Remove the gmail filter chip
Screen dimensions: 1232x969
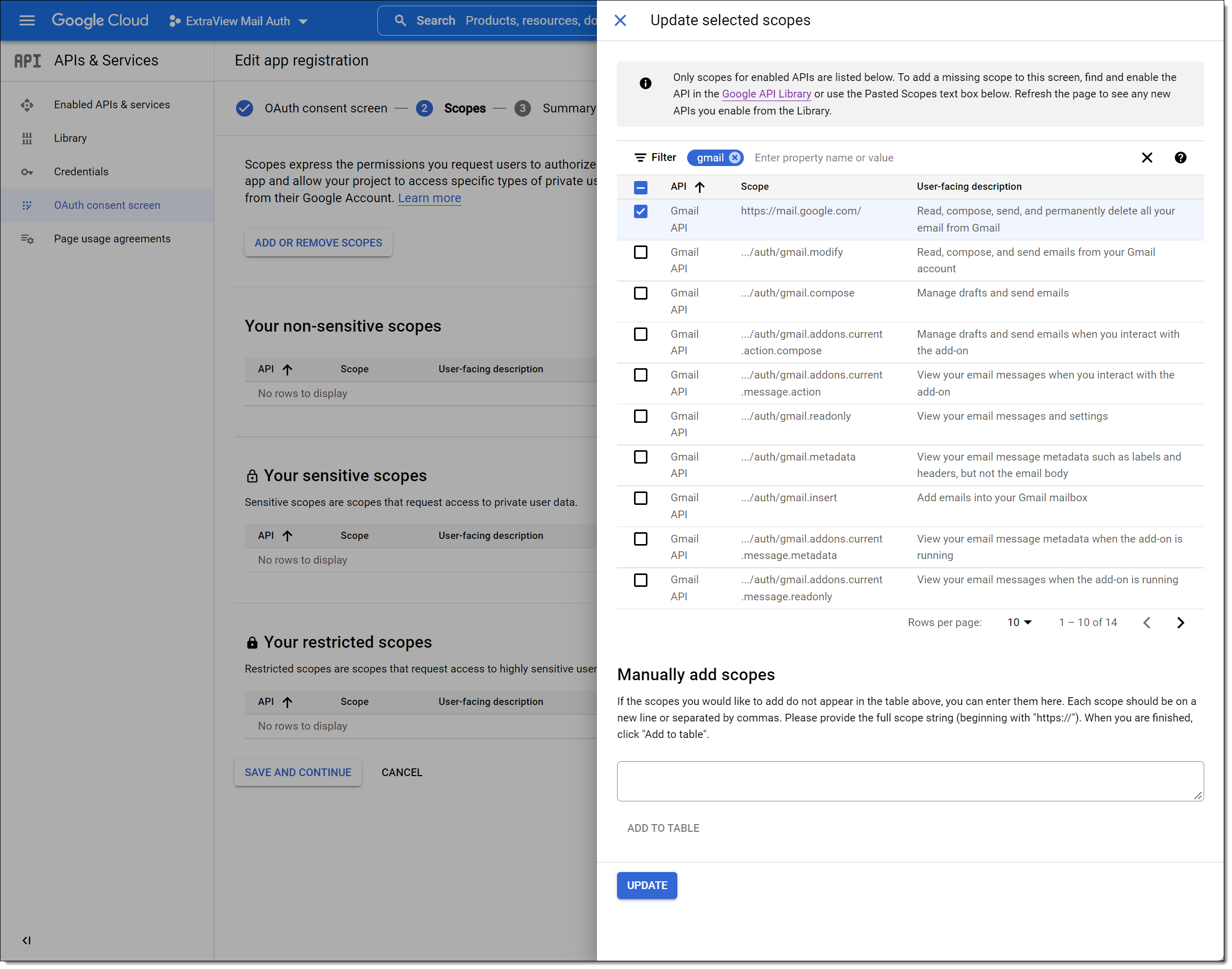coord(734,158)
